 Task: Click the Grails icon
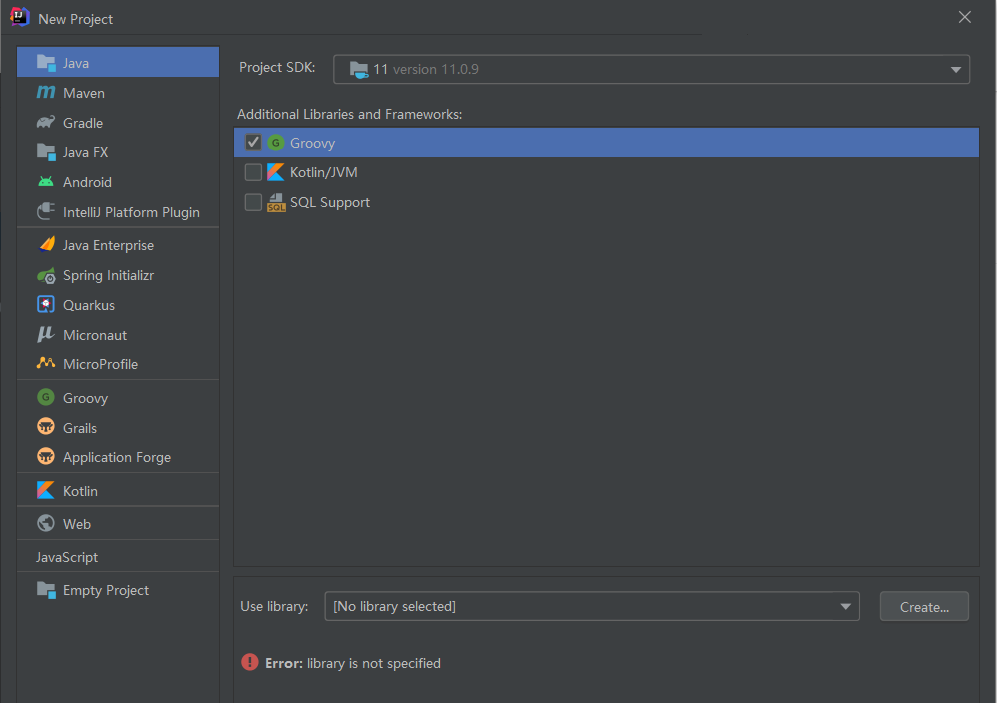click(x=46, y=427)
